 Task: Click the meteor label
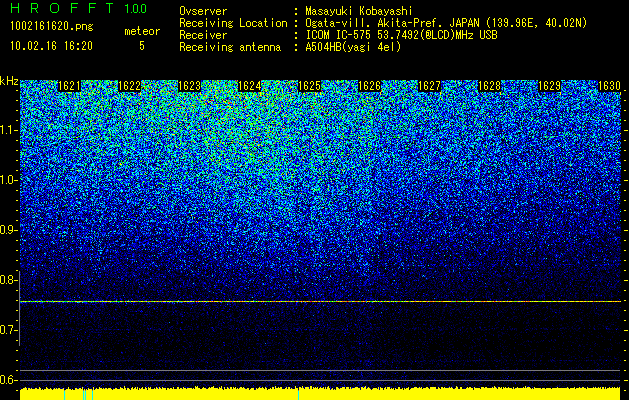(142, 31)
